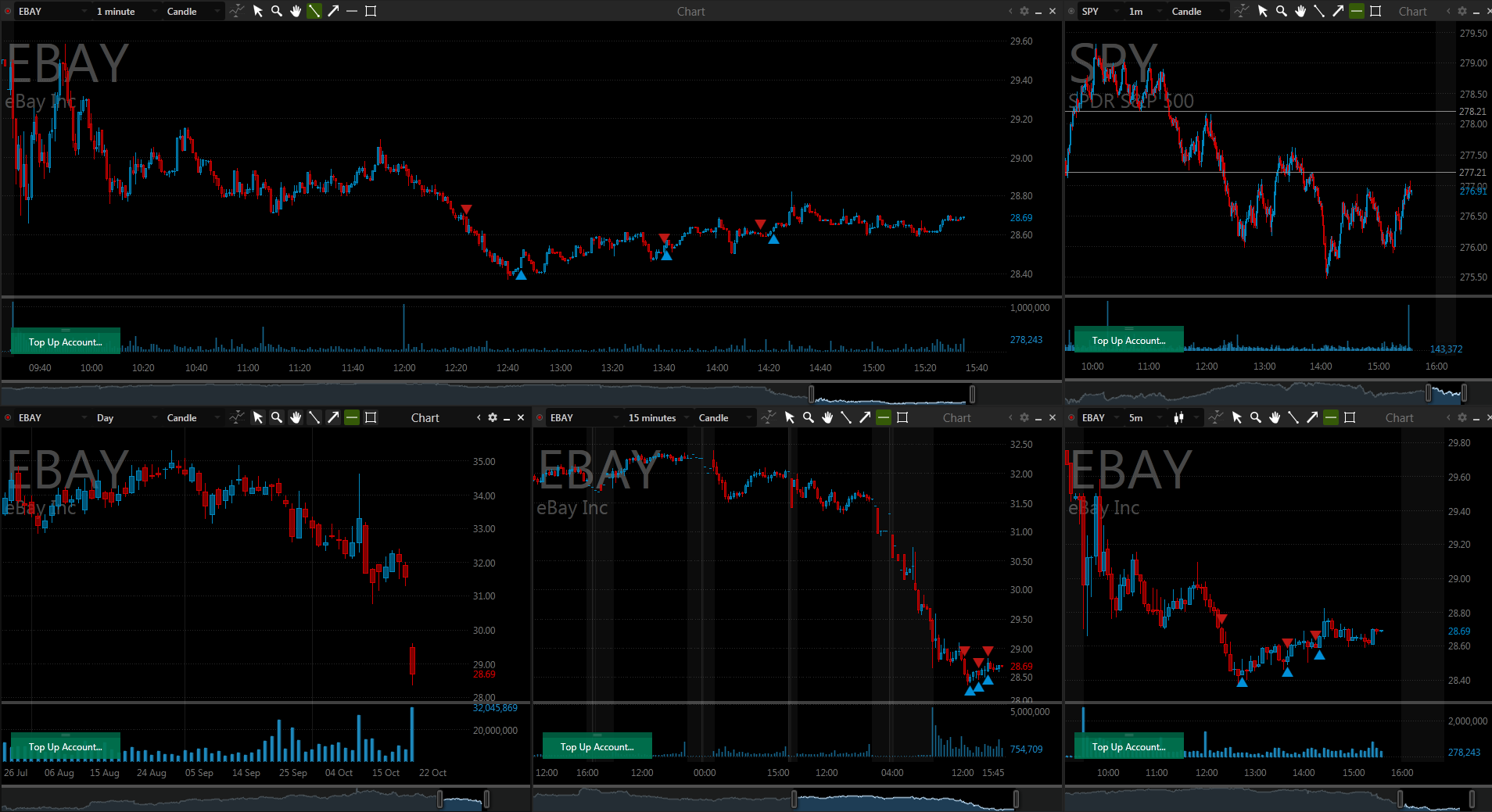Viewport: 1492px width, 812px height.
Task: Toggle red link dot of EBAY 5m chart
Action: pos(1071,417)
